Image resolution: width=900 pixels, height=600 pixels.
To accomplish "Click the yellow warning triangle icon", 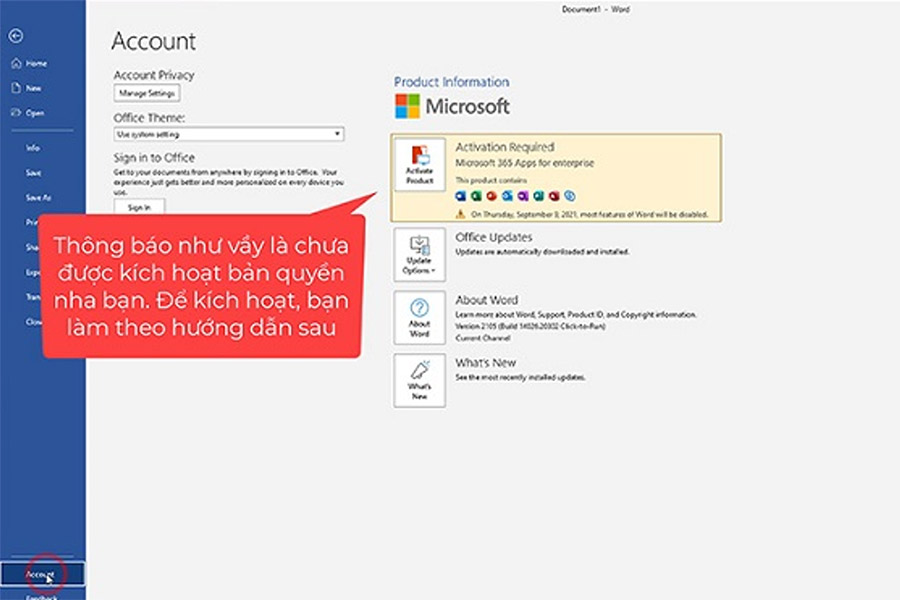I will (461, 214).
